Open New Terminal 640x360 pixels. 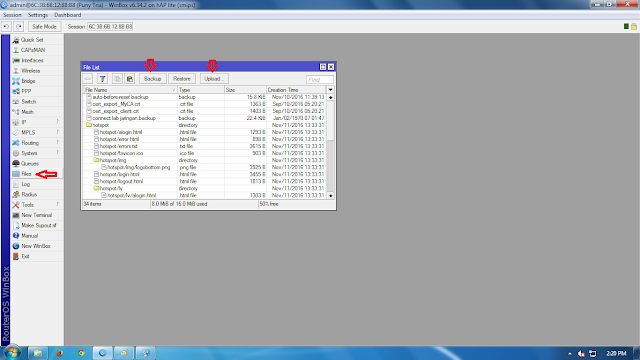click(36, 215)
